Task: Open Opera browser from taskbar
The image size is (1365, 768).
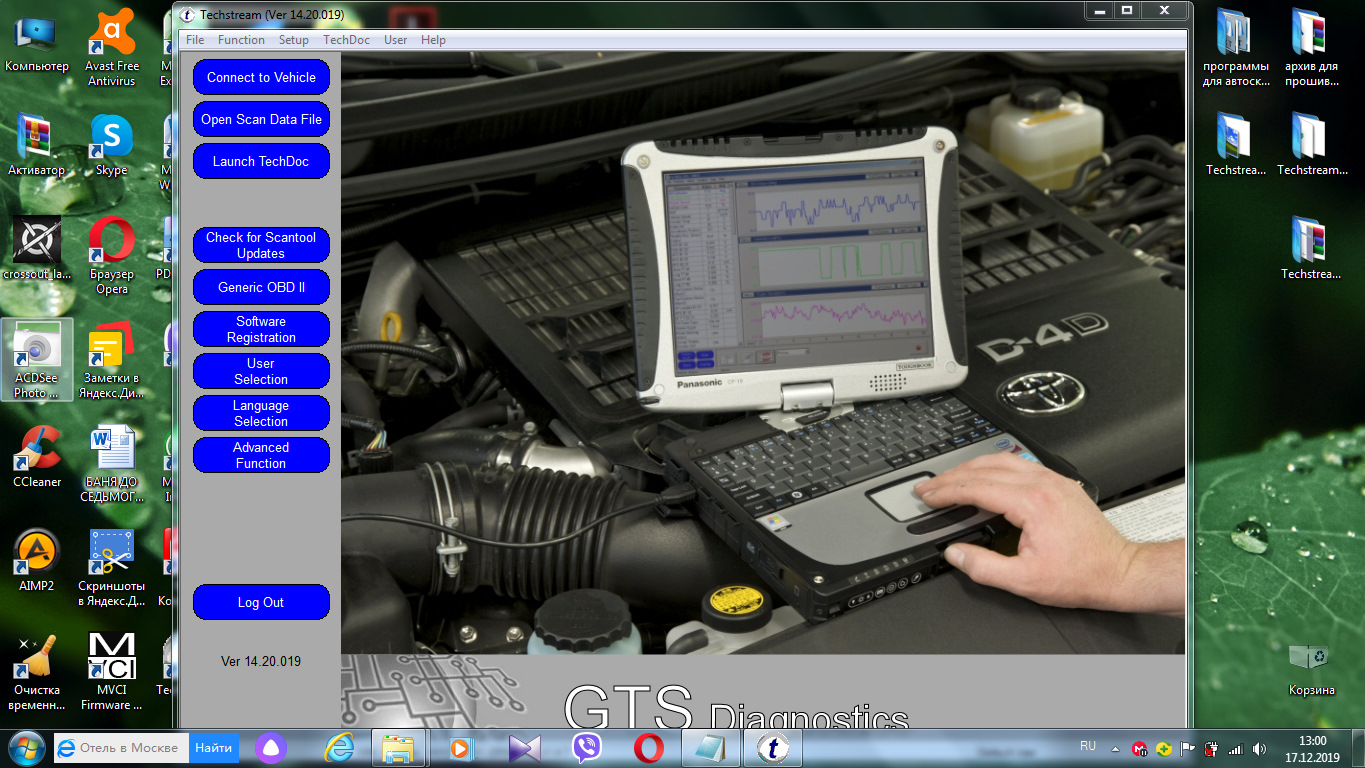Action: point(649,747)
